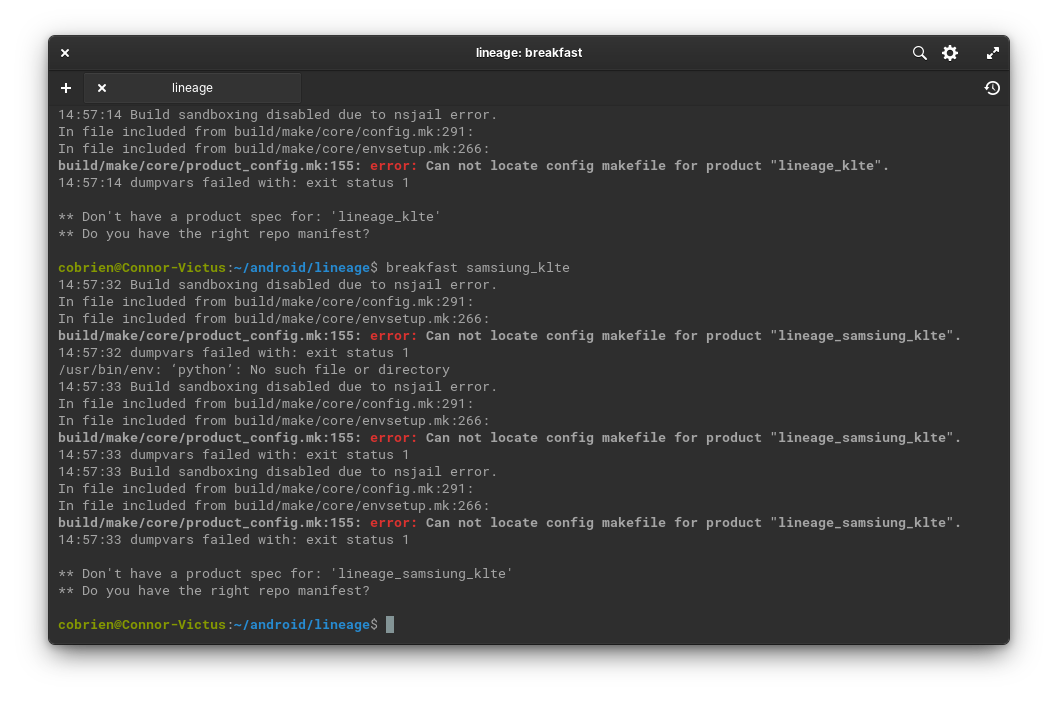The image size is (1058, 706).
Task: Select the lineage tab
Action: [x=192, y=88]
